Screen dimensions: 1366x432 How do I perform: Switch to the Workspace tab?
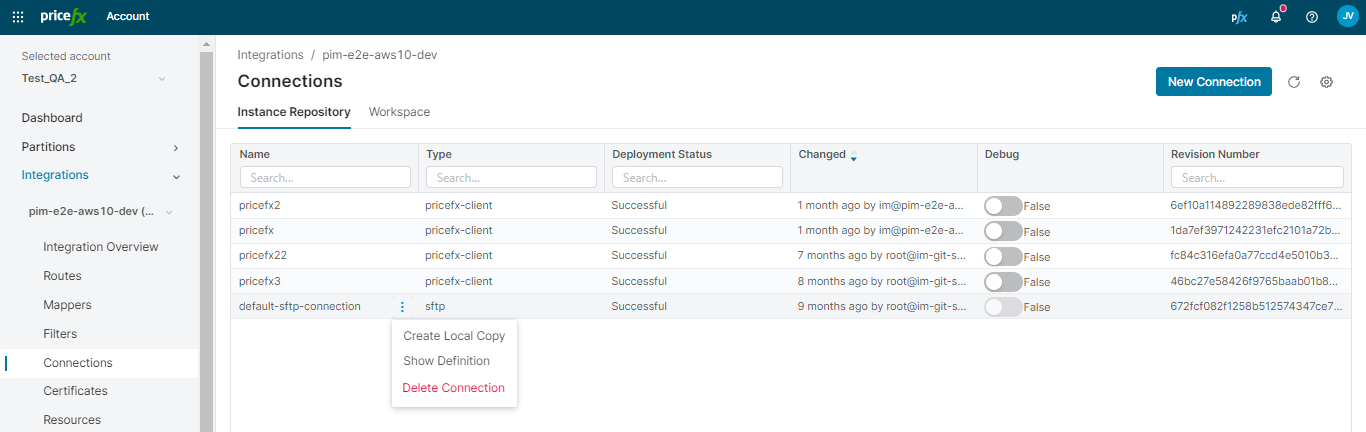click(399, 112)
